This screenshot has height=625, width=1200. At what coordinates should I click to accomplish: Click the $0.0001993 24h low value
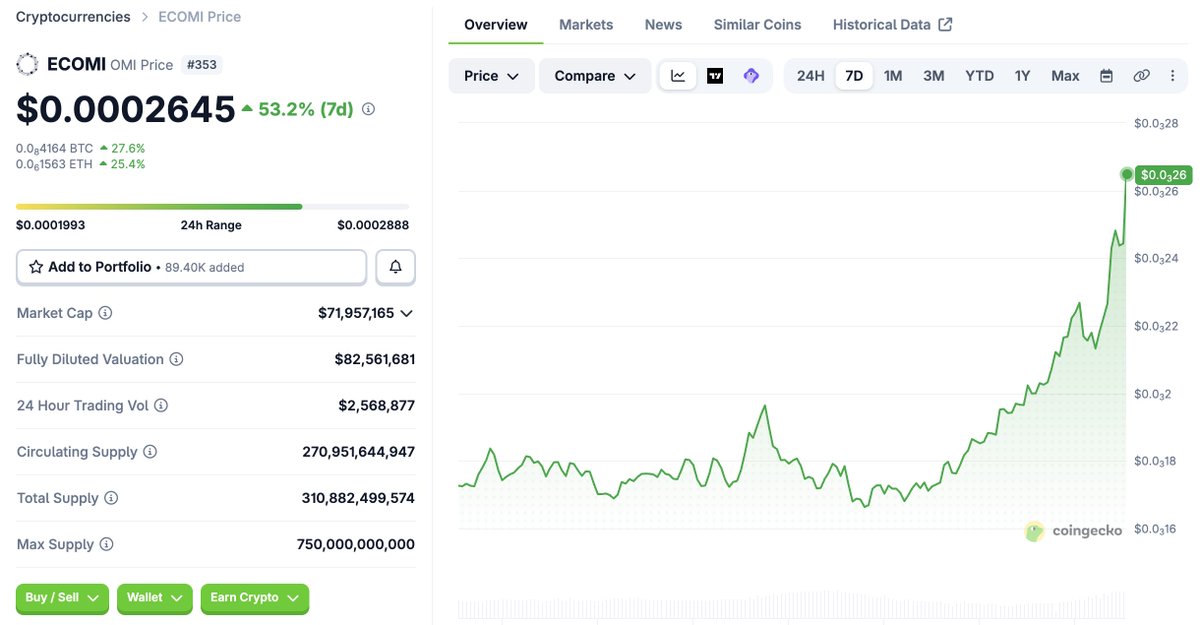pos(50,225)
